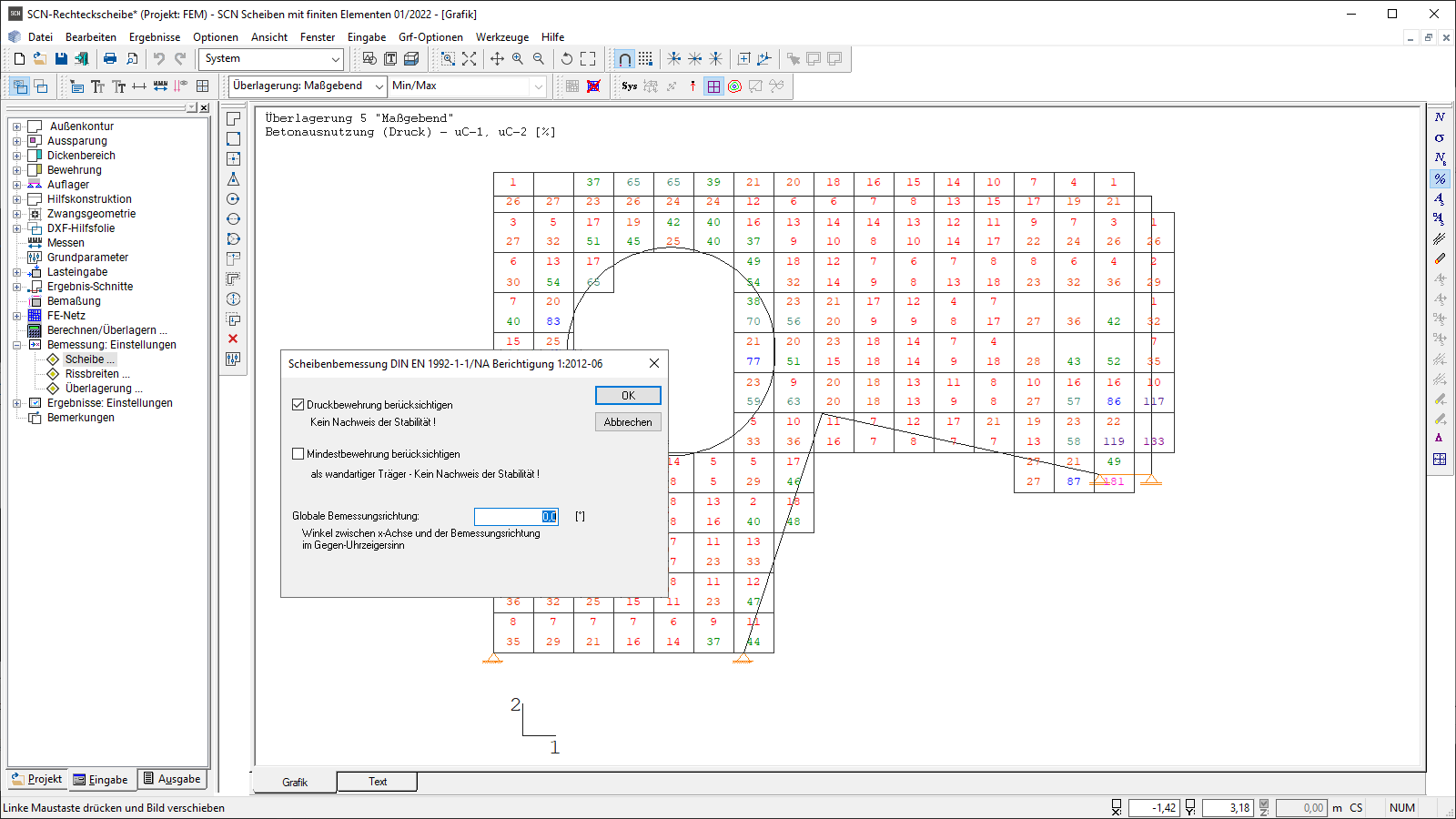Expand the Außenkontur tree node
Screen dimensions: 1456x819
point(16,126)
